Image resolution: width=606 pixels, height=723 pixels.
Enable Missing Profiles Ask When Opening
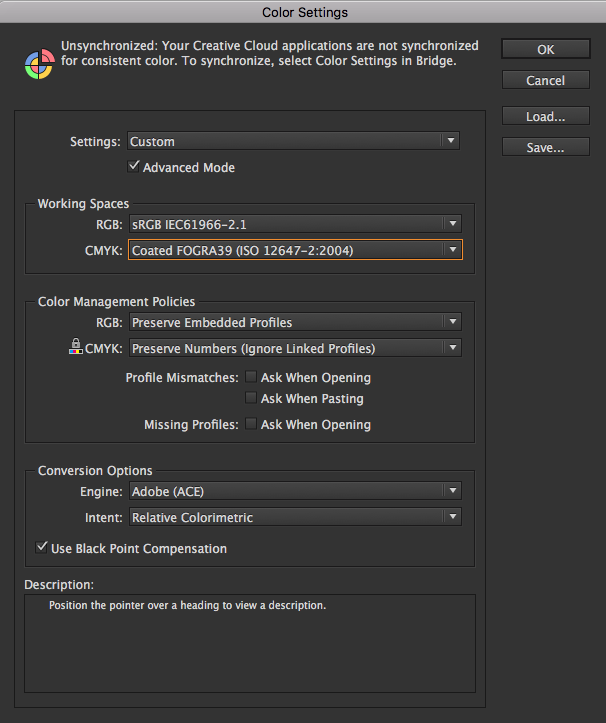(x=251, y=424)
